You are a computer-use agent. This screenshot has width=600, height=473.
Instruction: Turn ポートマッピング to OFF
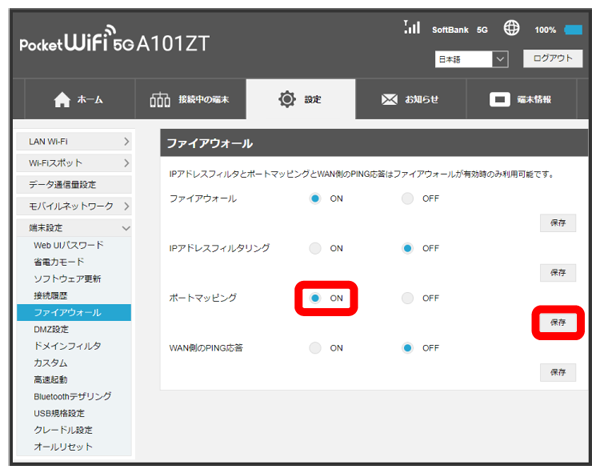click(407, 298)
